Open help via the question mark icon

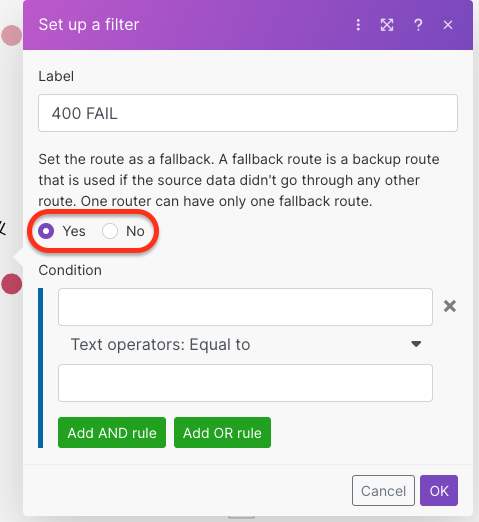(x=418, y=25)
